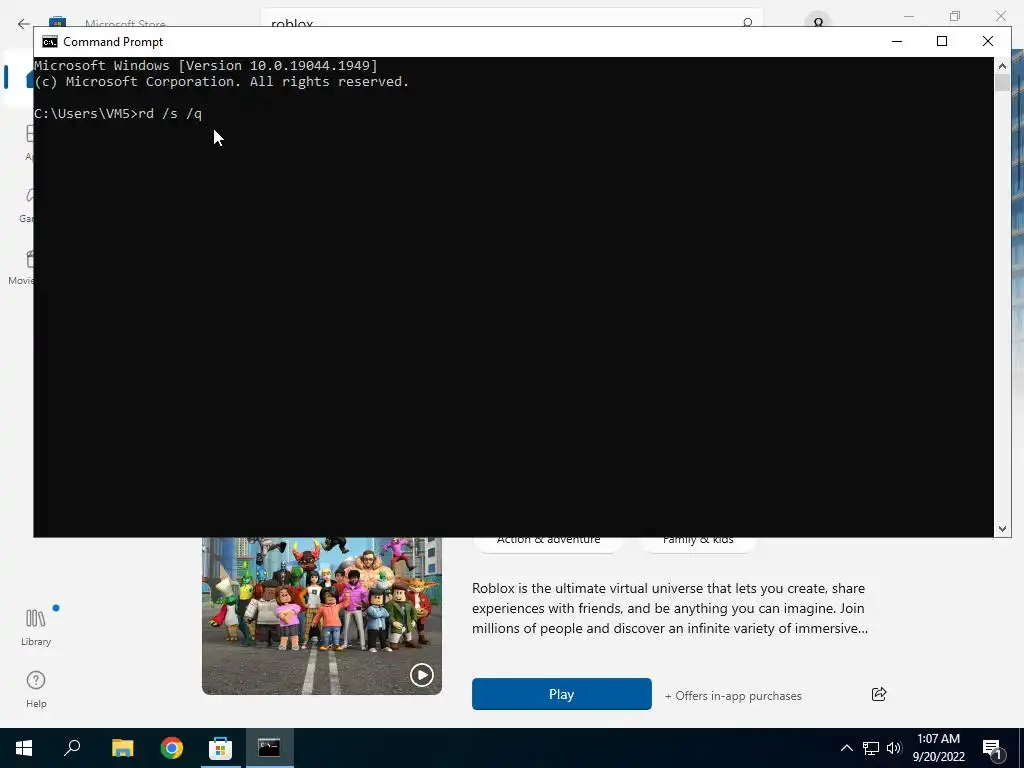Open the Windows Start menu
The image size is (1024, 768).
(x=24, y=748)
